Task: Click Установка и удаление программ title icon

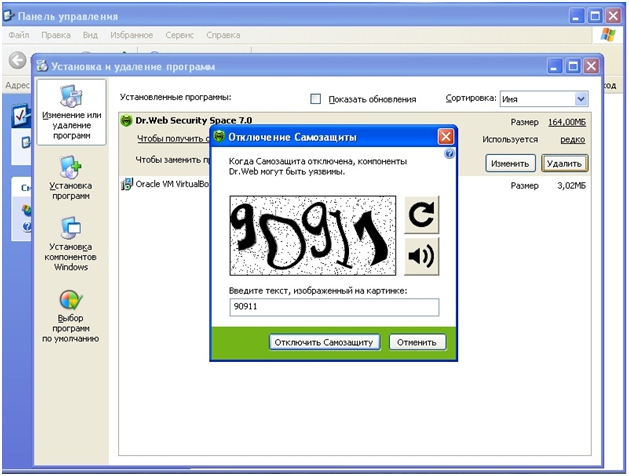Action: click(42, 66)
